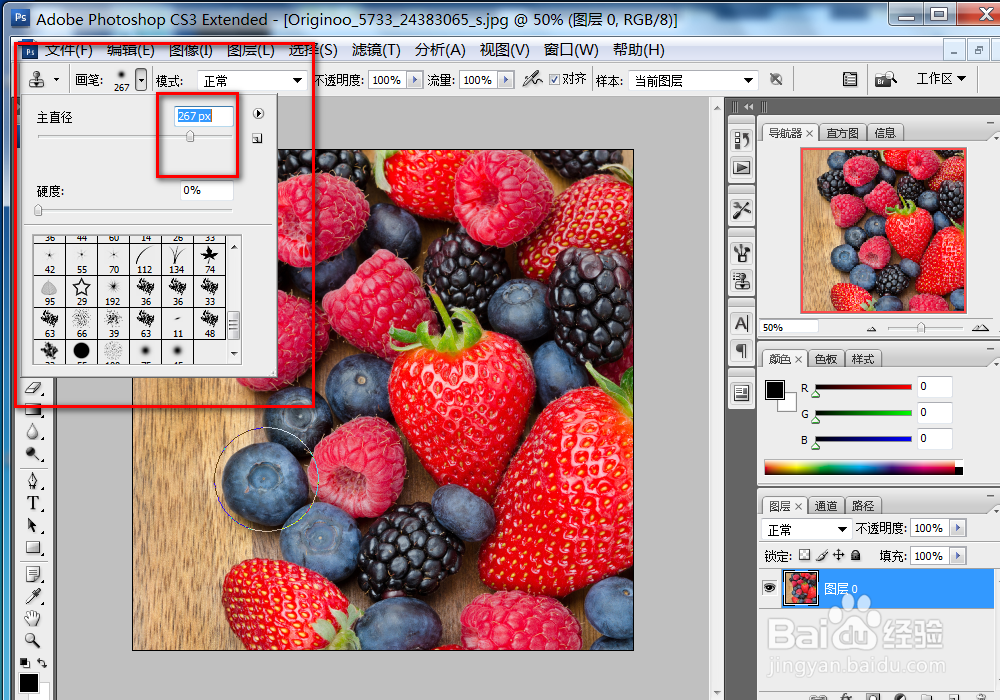The height and width of the screenshot is (700, 1000).
Task: Open the 图像(I) menu
Action: (x=191, y=50)
